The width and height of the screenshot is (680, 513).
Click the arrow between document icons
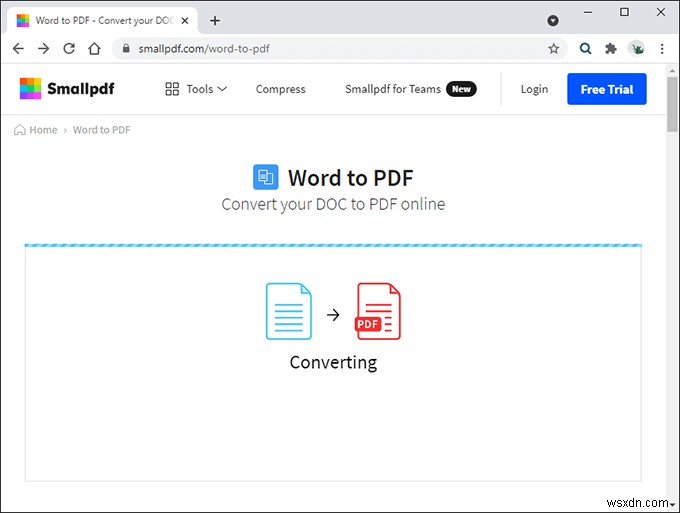[x=333, y=314]
